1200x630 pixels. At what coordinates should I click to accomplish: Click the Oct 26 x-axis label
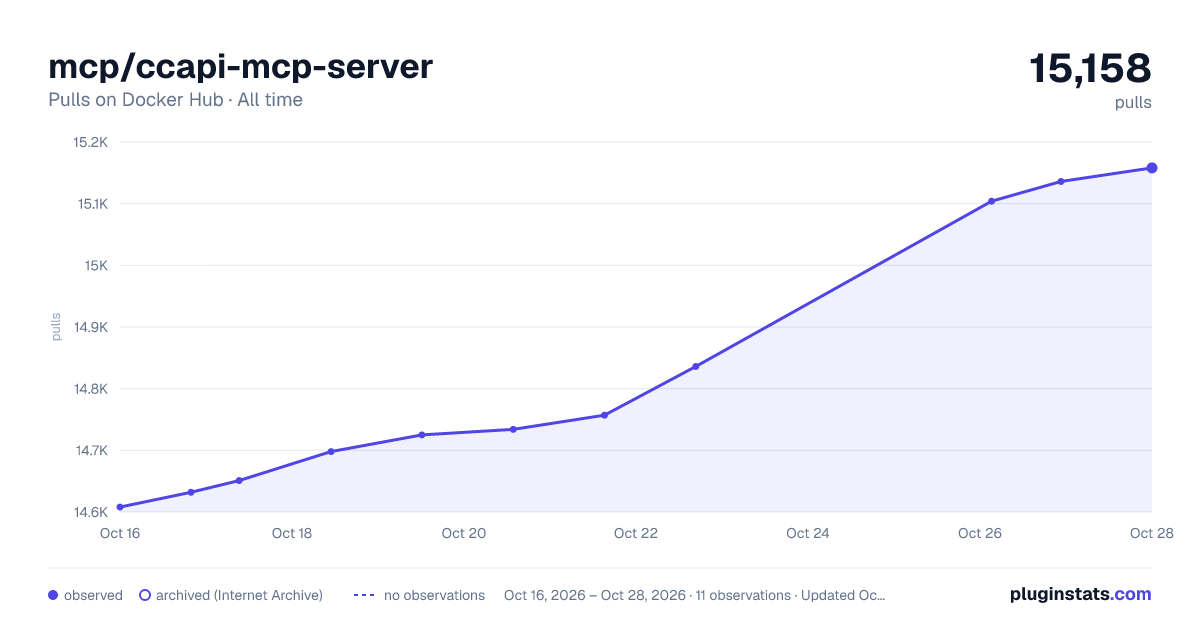pos(980,533)
